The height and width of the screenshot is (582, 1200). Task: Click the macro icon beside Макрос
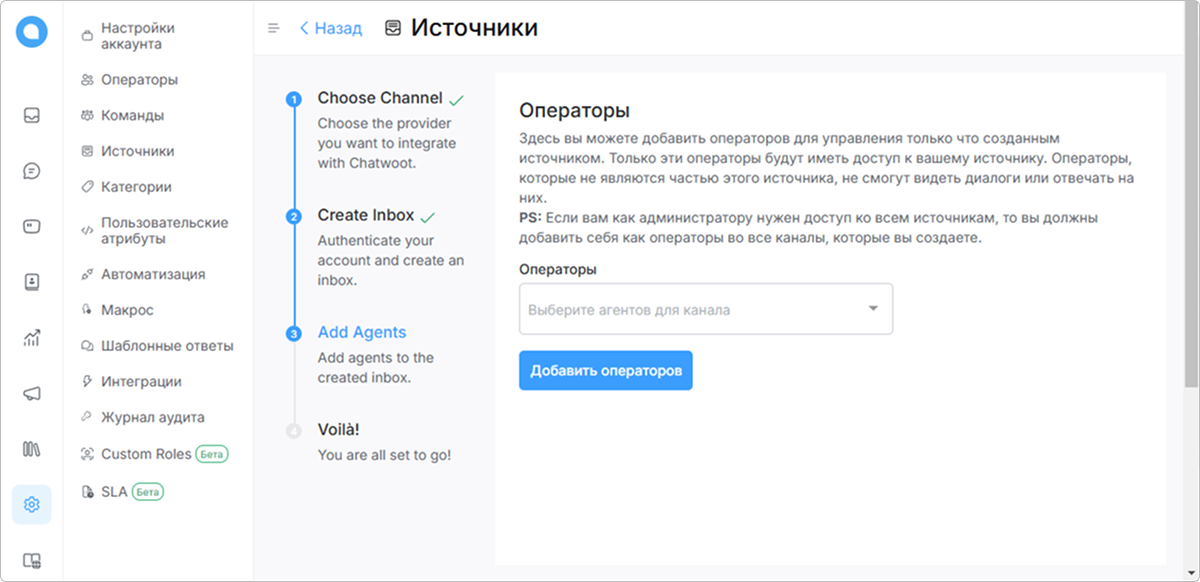point(87,311)
